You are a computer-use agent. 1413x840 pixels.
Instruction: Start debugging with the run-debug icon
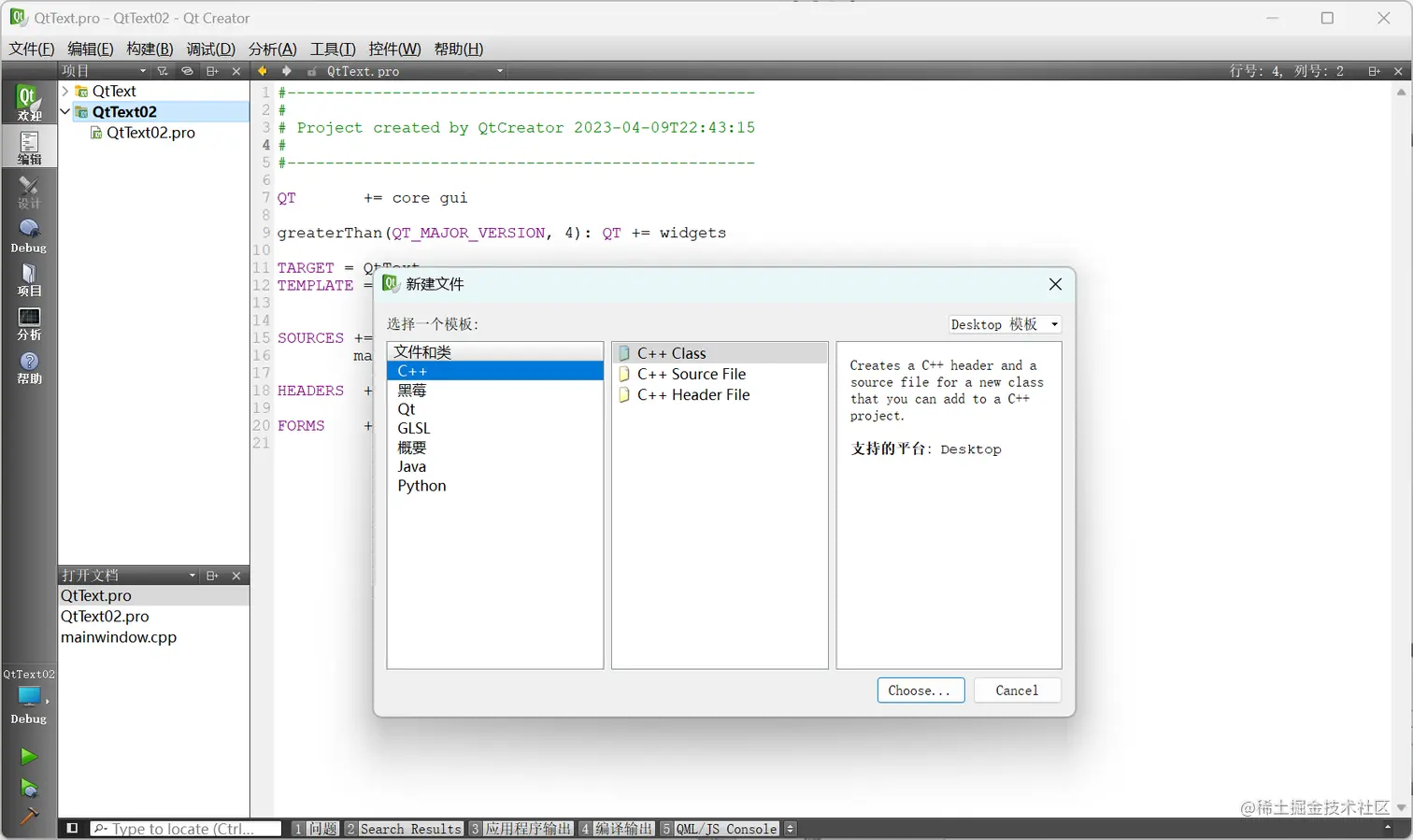point(29,788)
